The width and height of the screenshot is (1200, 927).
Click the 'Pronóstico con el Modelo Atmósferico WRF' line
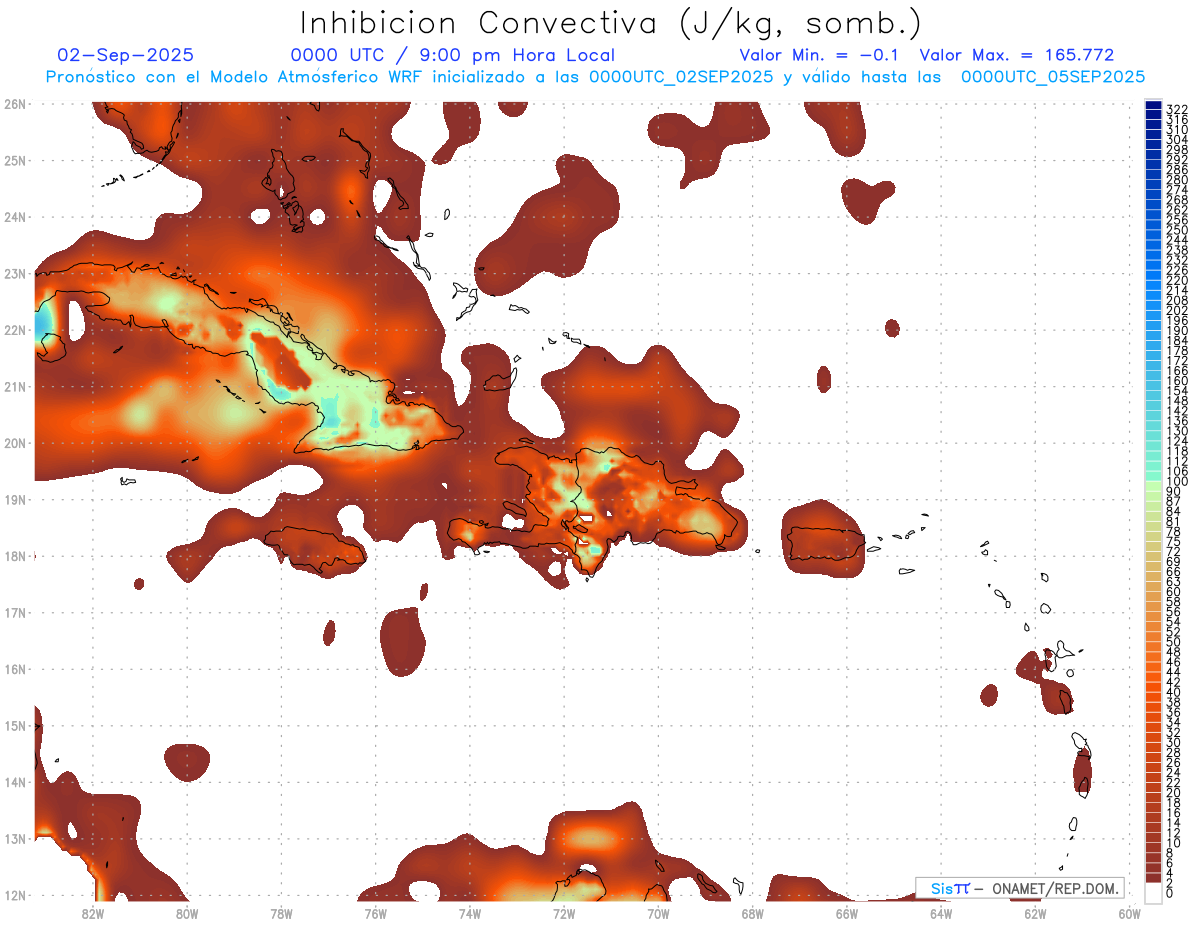596,77
